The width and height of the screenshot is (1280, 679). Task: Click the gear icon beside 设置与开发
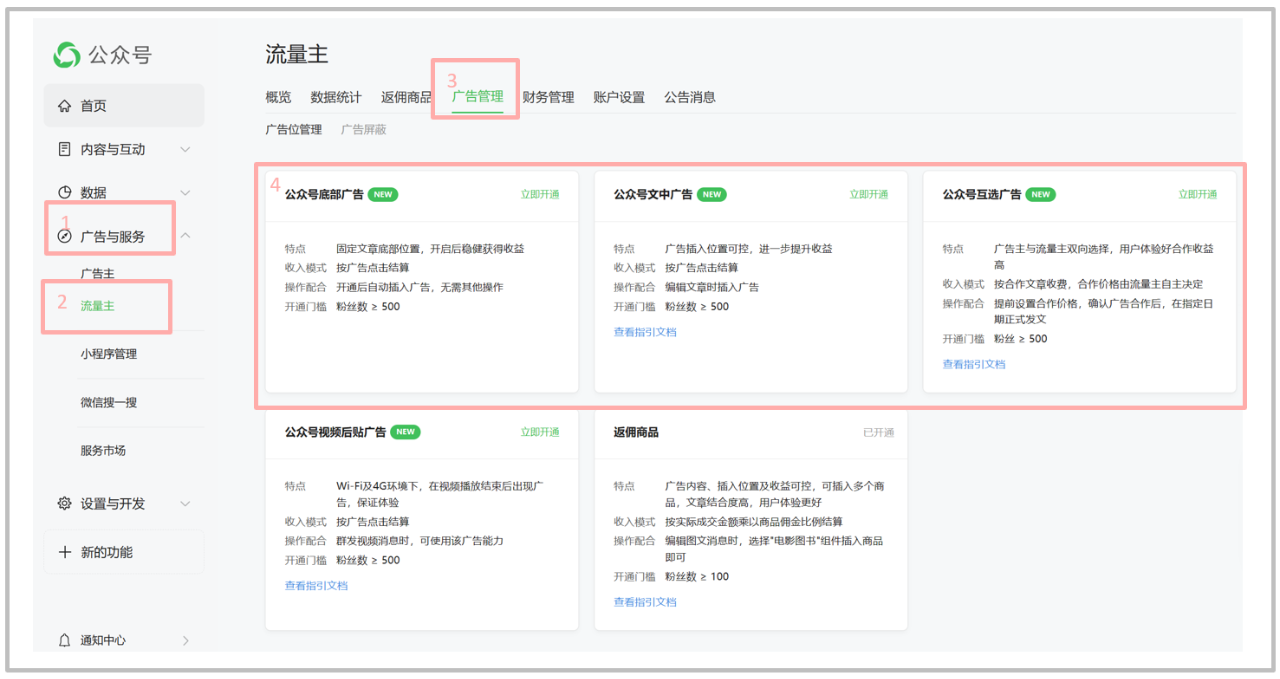pyautogui.click(x=65, y=503)
